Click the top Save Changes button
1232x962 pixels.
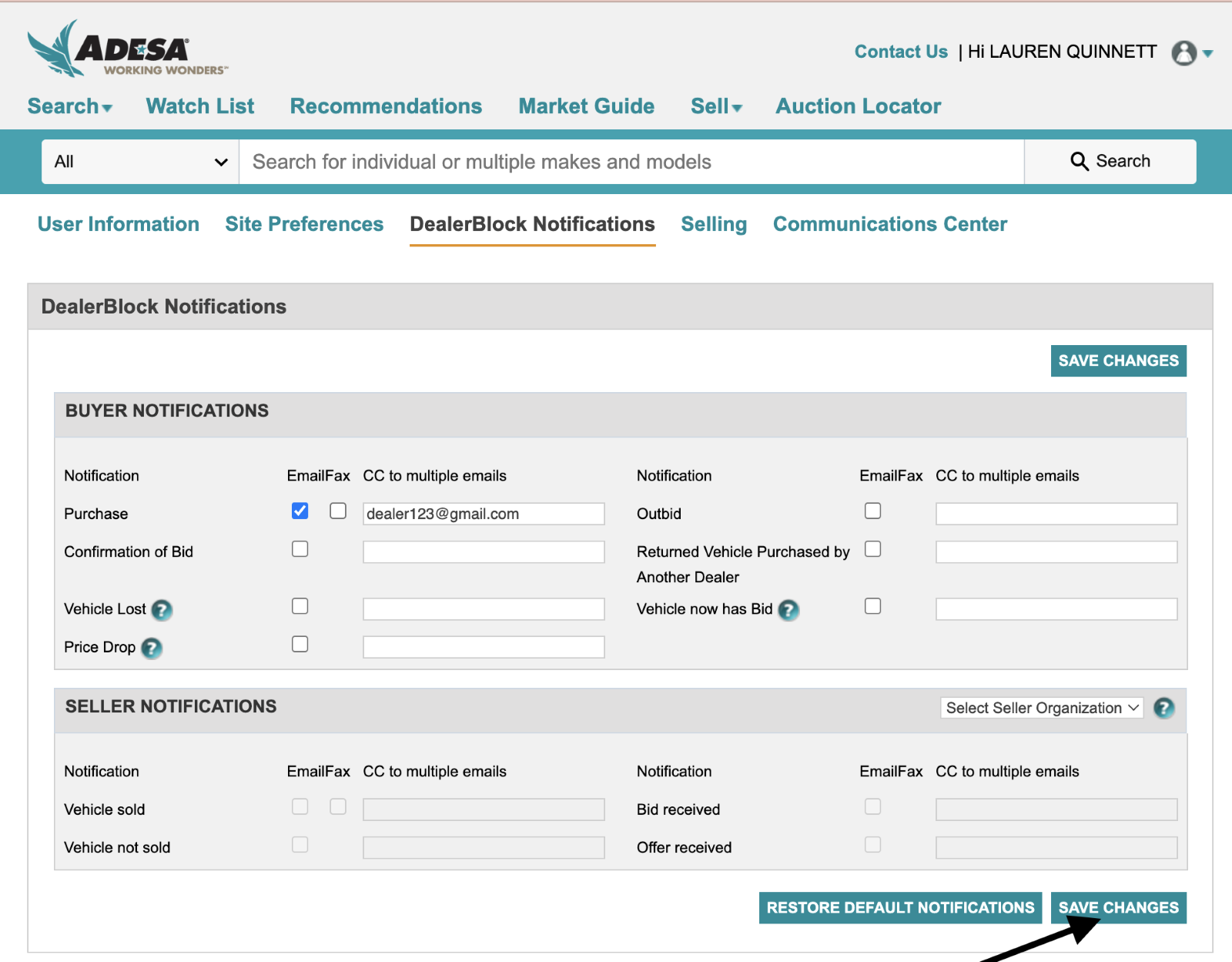(x=1119, y=360)
